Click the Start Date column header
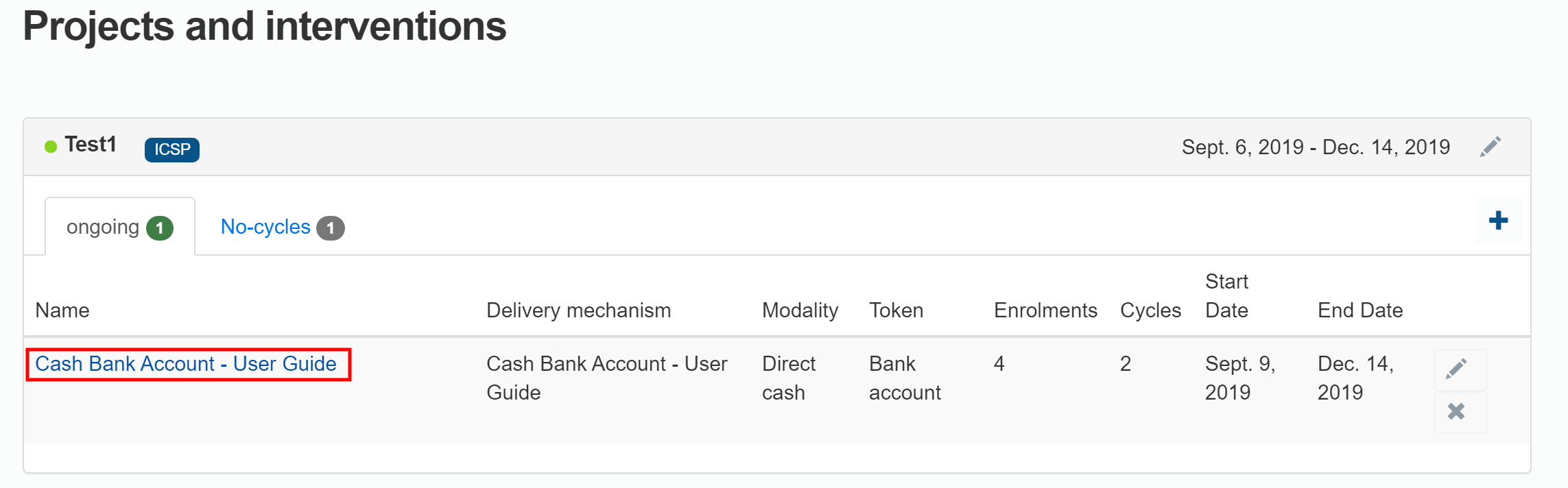1568x488 pixels. tap(1226, 296)
